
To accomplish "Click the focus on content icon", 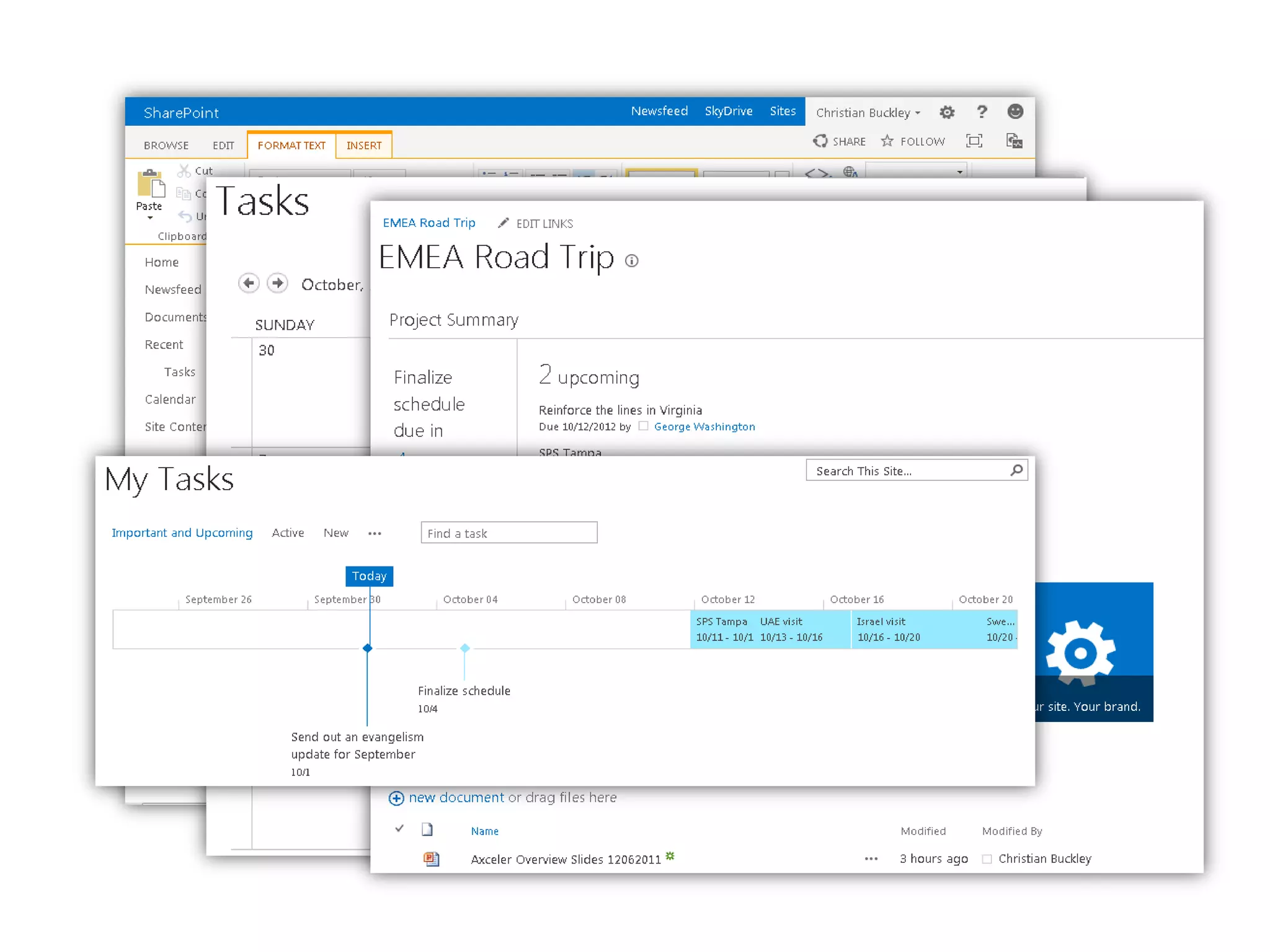I will click(x=974, y=141).
